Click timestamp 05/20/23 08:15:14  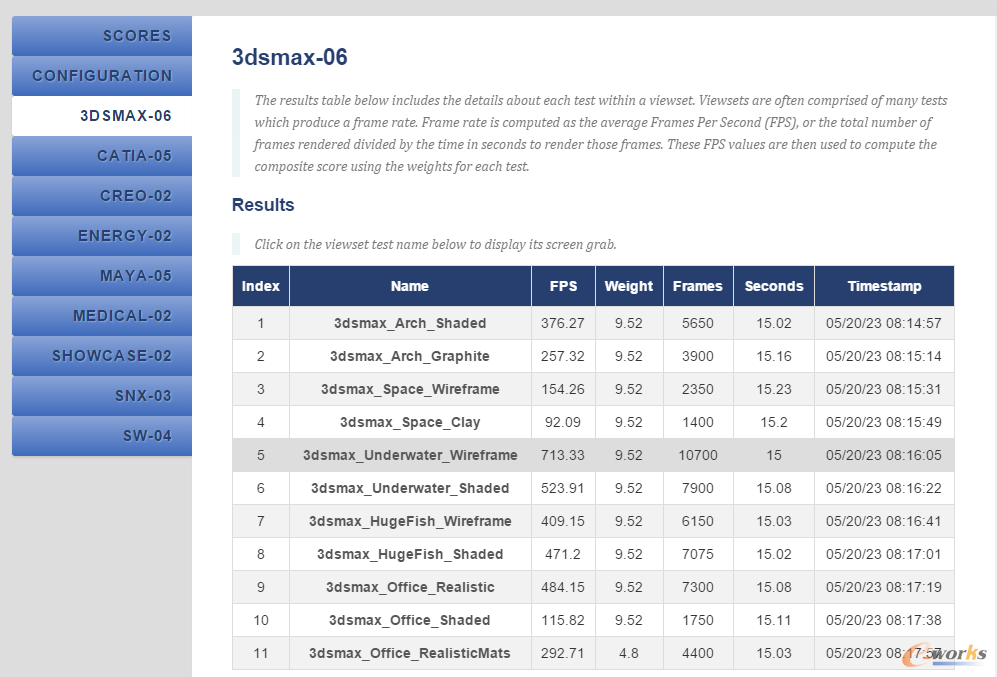[x=884, y=356]
